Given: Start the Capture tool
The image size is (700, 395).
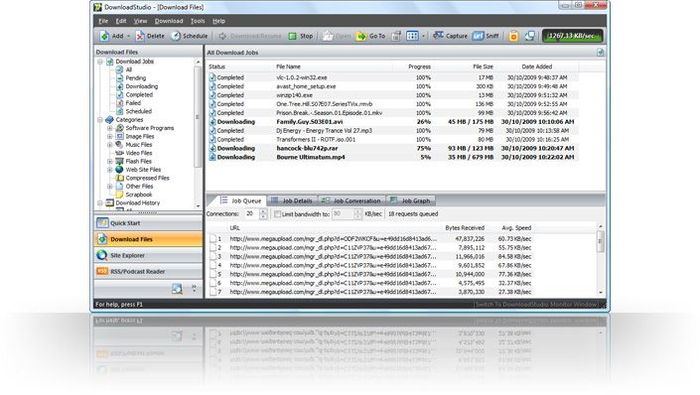Looking at the screenshot, I should [450, 36].
